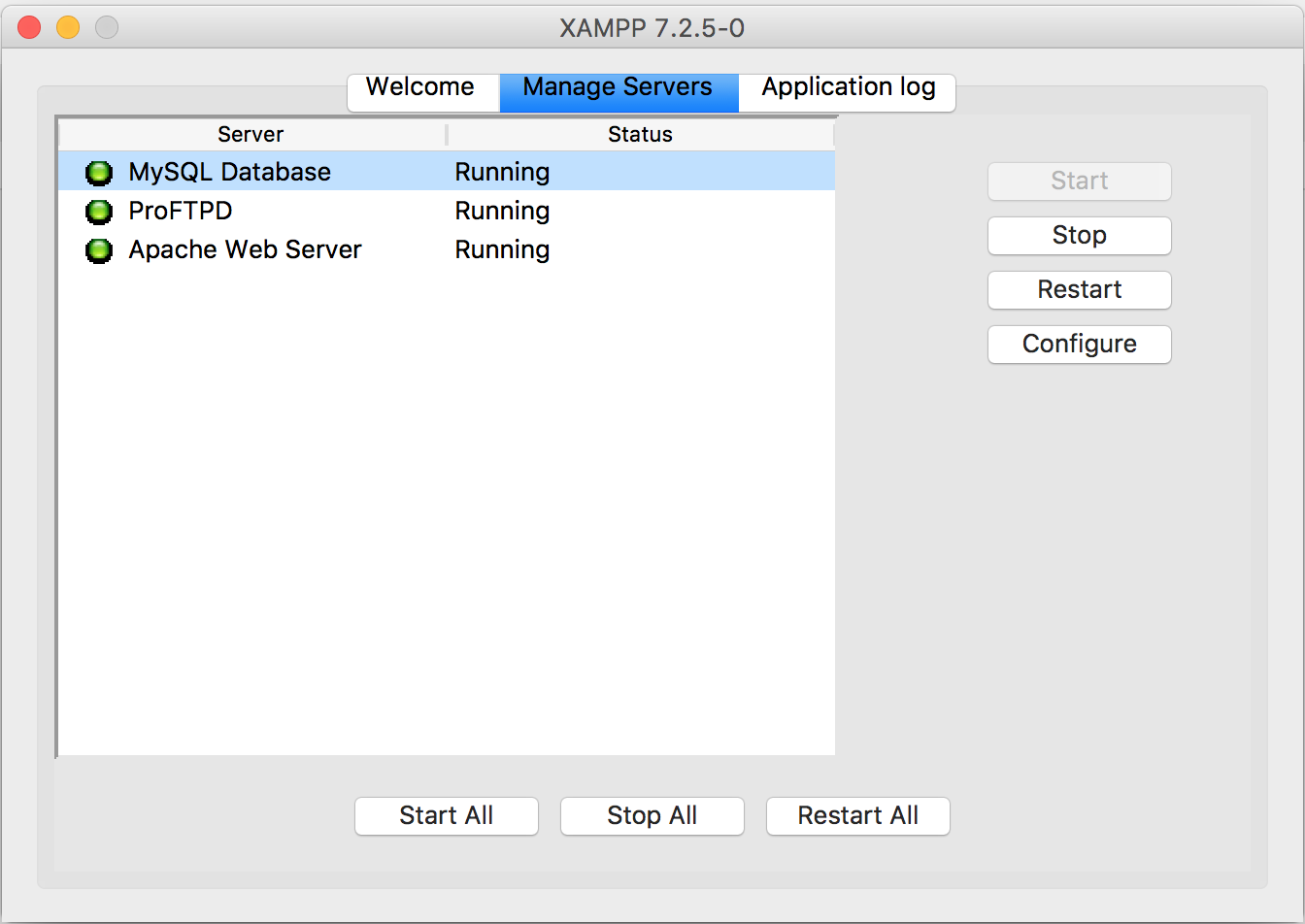
Task: Open the Application log tab
Action: (848, 88)
